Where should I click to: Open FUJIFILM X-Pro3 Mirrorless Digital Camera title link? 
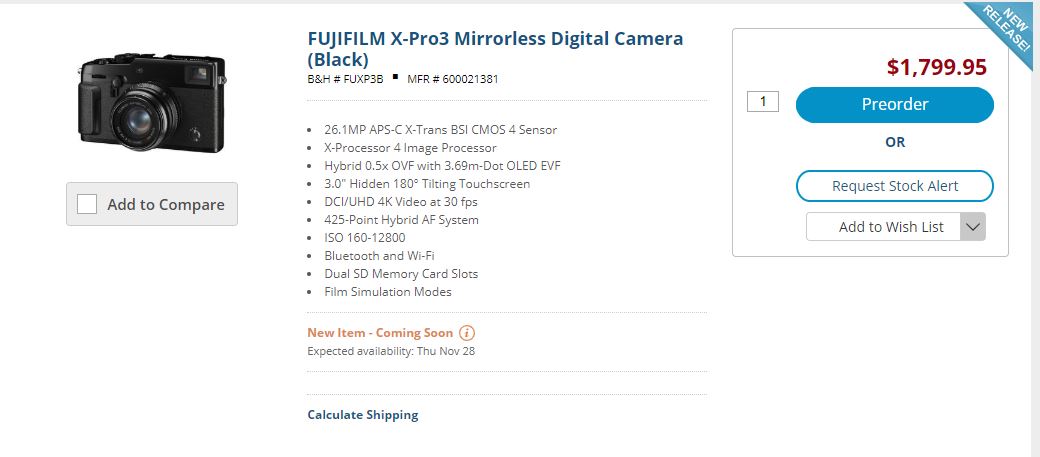pyautogui.click(x=495, y=48)
